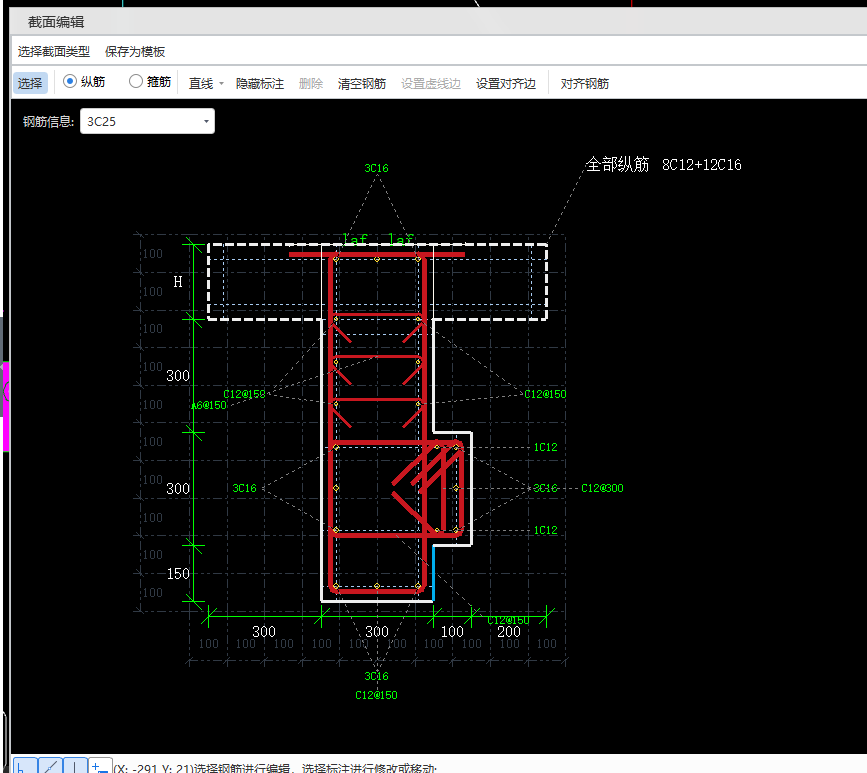Image resolution: width=867 pixels, height=773 pixels.
Task: Select the top 3C16 rebar label
Action: pos(377,168)
